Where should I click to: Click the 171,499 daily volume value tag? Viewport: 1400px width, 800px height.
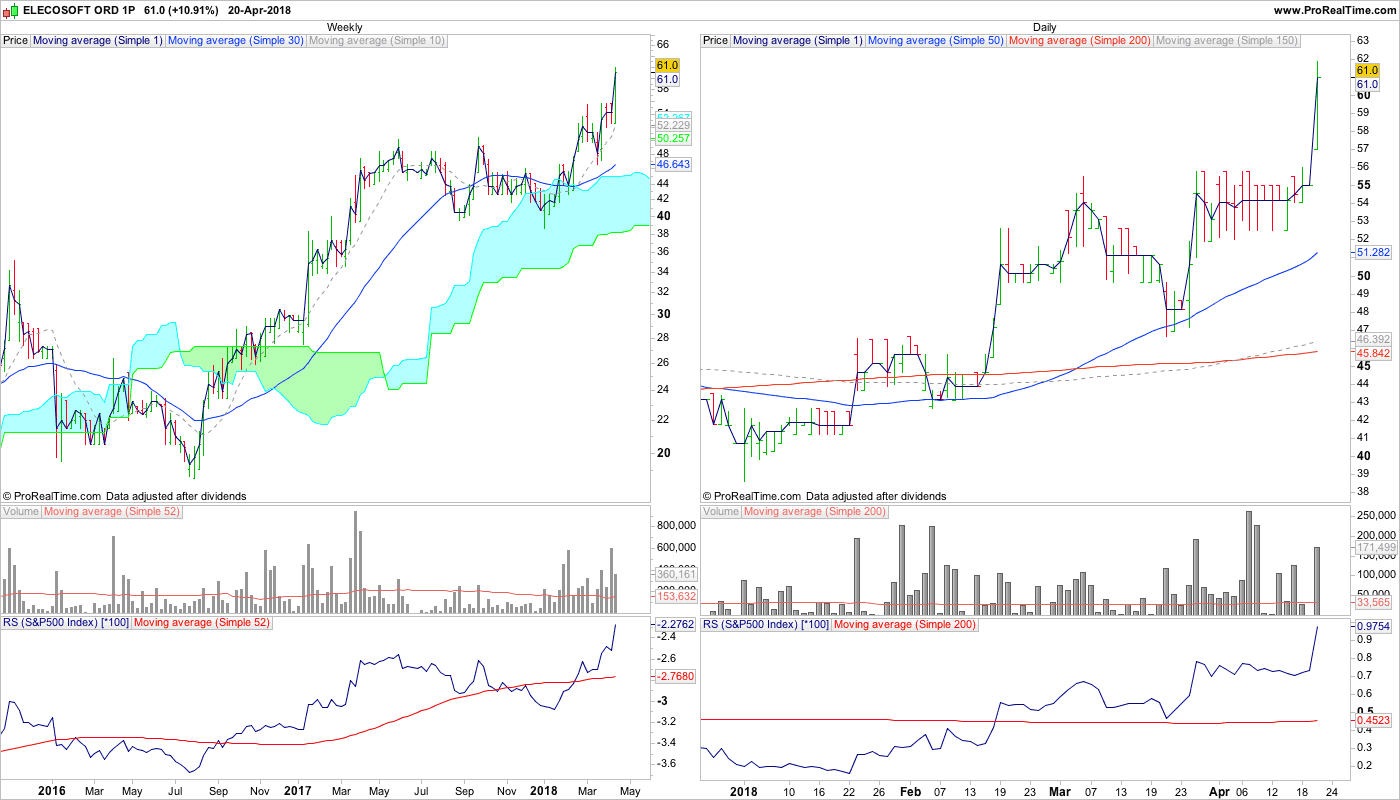(1375, 548)
